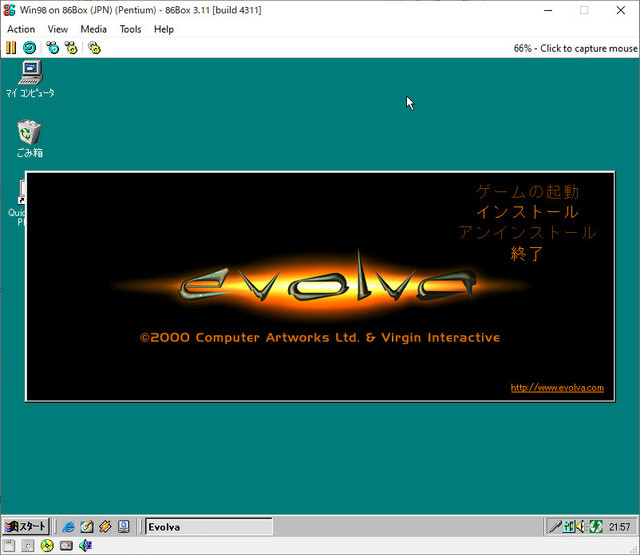The image size is (640, 555).
Task: Hard reset the emulated machine
Action: 29,48
